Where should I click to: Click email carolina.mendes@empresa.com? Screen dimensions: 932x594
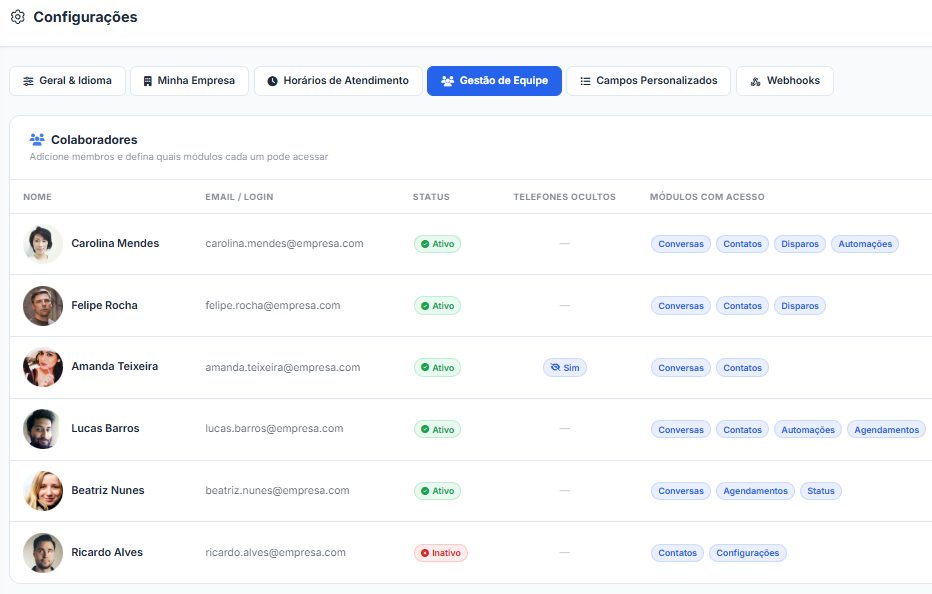[284, 243]
